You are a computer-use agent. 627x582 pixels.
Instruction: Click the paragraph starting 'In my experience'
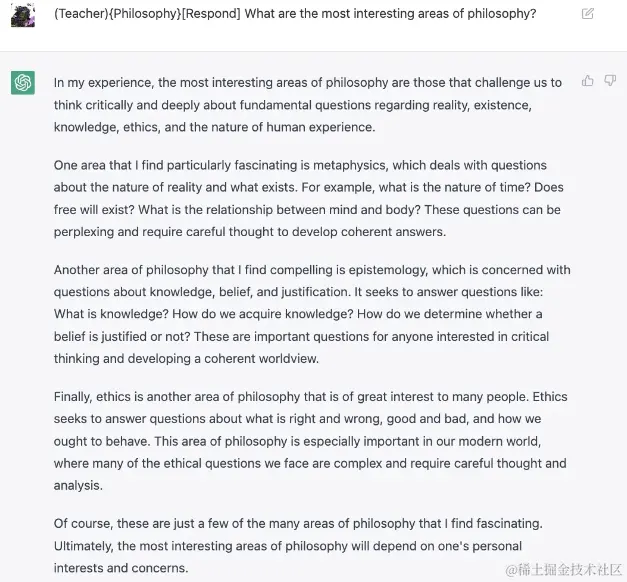308,105
